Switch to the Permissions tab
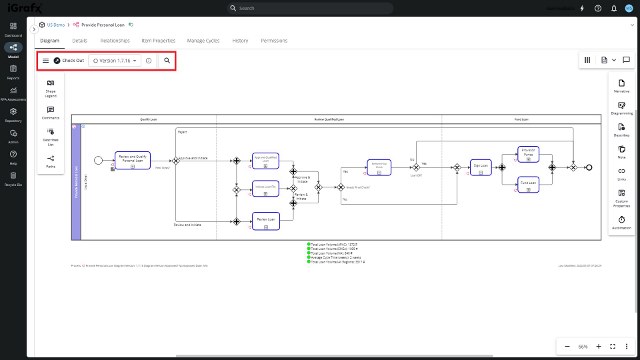 pyautogui.click(x=274, y=40)
